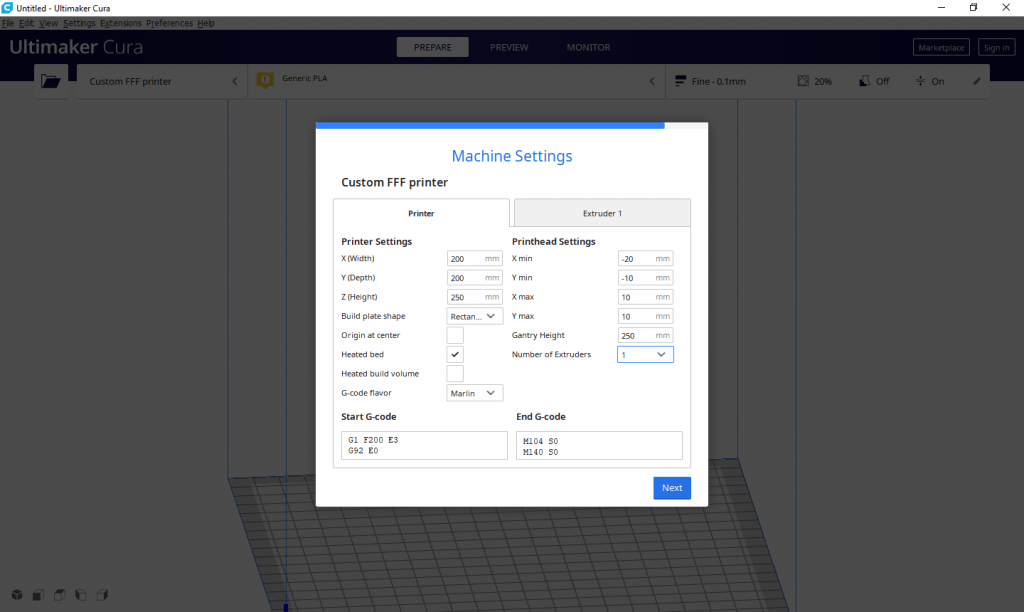Open the Extensions menu

121,23
